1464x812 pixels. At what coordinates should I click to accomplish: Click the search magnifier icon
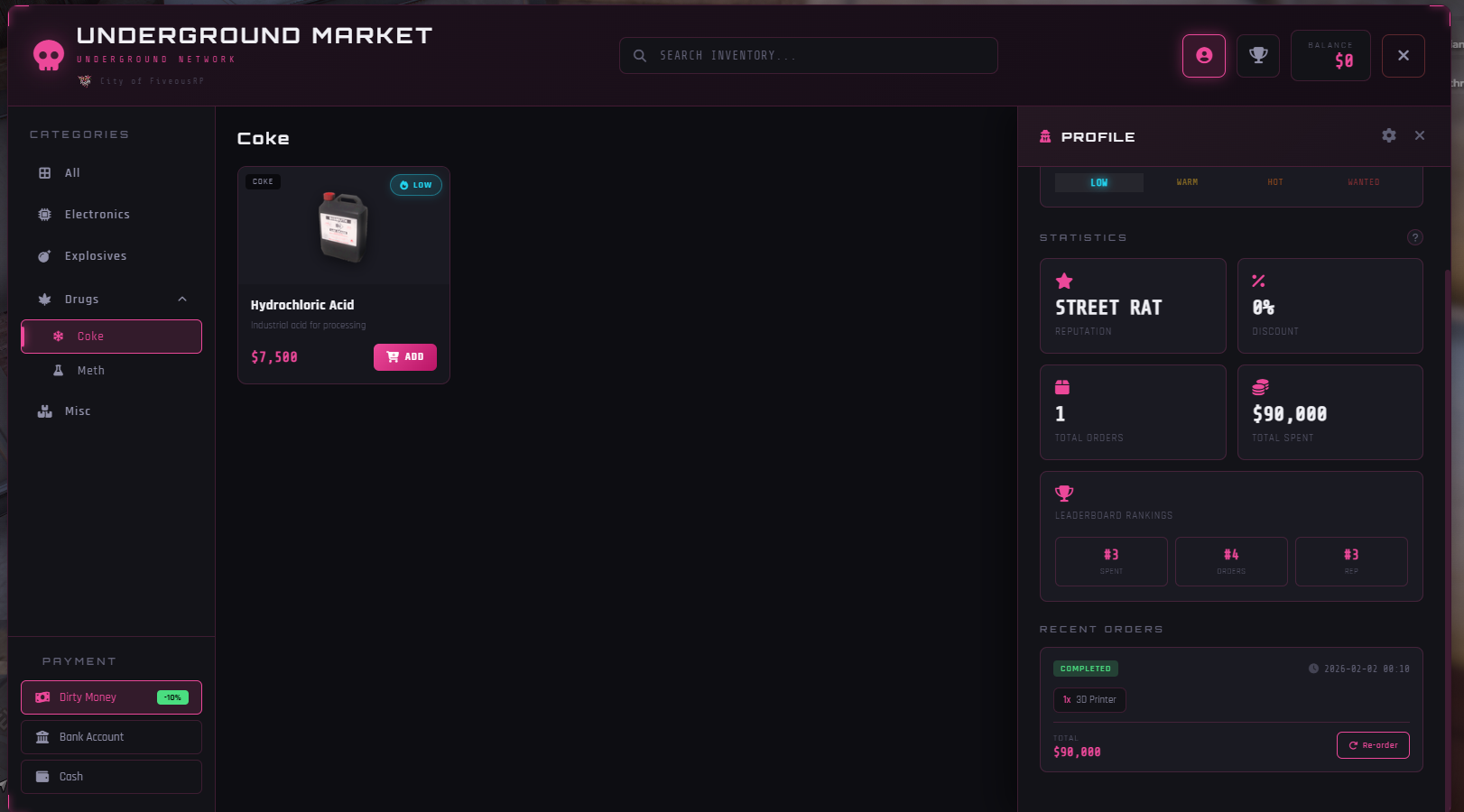(640, 56)
